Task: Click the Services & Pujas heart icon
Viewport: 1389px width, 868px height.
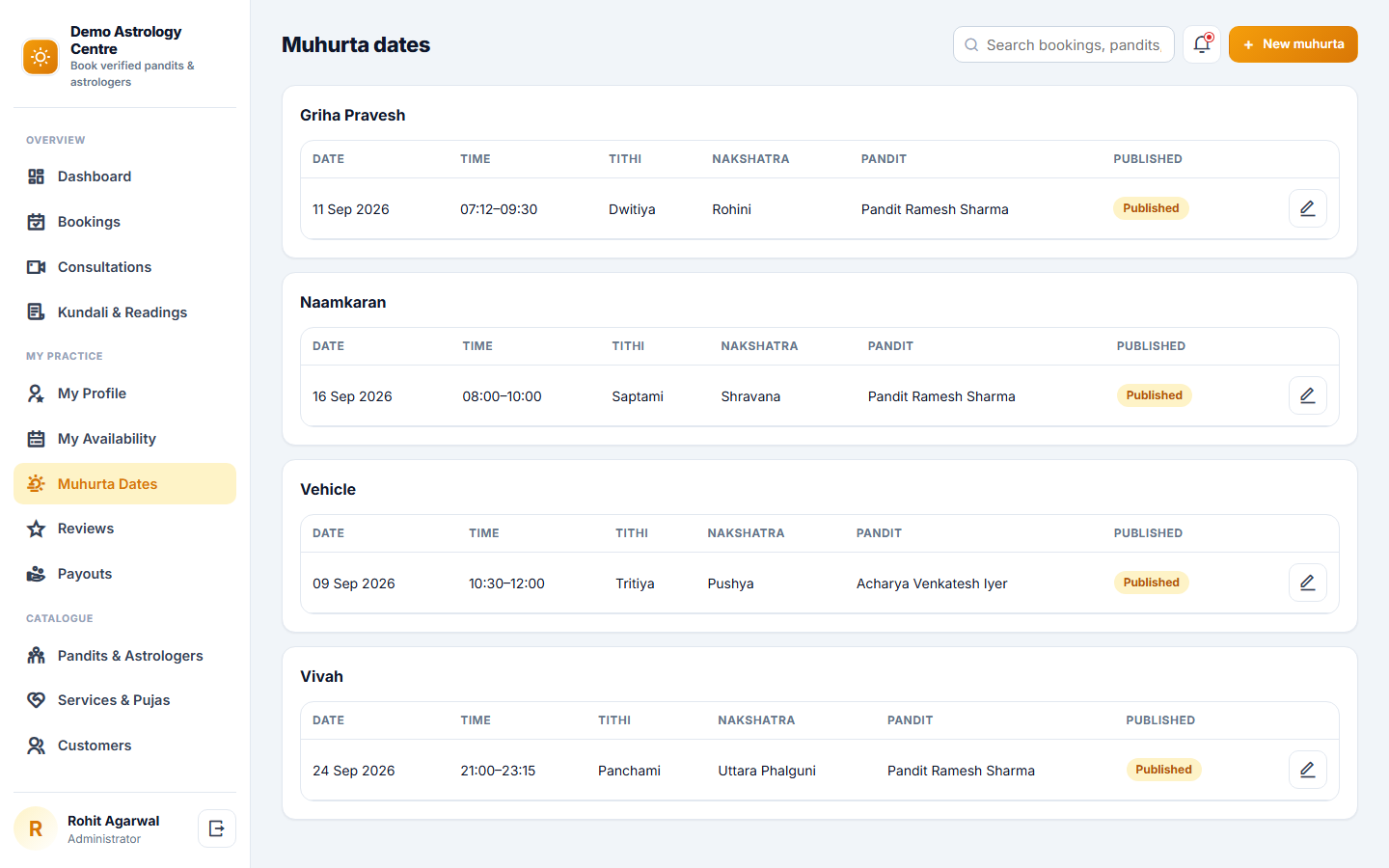Action: click(x=36, y=700)
